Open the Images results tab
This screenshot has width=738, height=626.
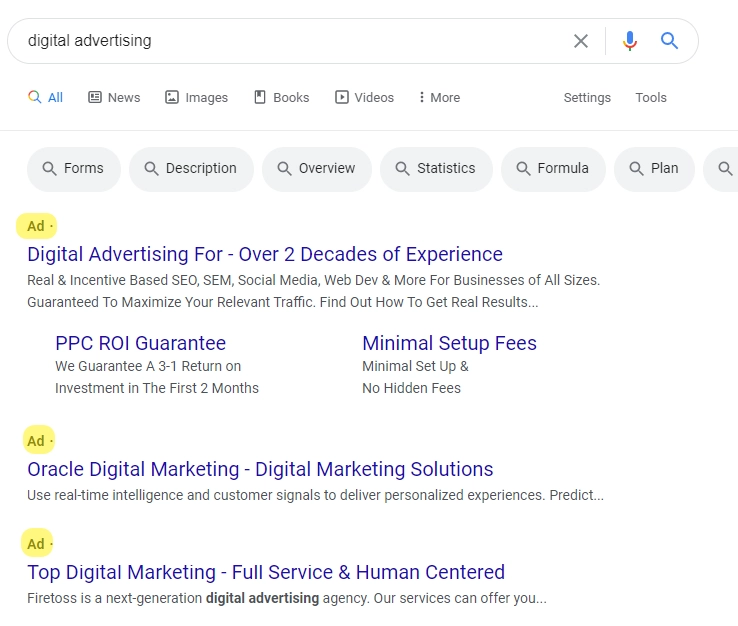[x=196, y=97]
